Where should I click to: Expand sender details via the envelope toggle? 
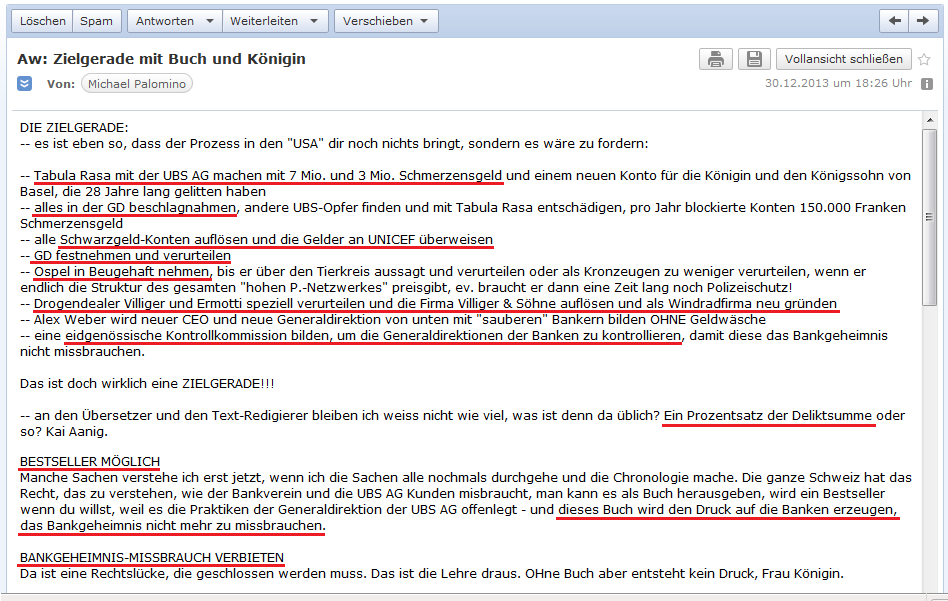(22, 83)
